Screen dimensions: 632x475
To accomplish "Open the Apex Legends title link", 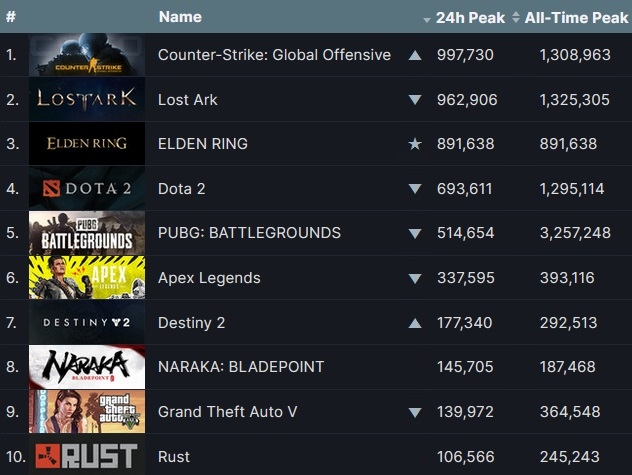I will pyautogui.click(x=209, y=278).
